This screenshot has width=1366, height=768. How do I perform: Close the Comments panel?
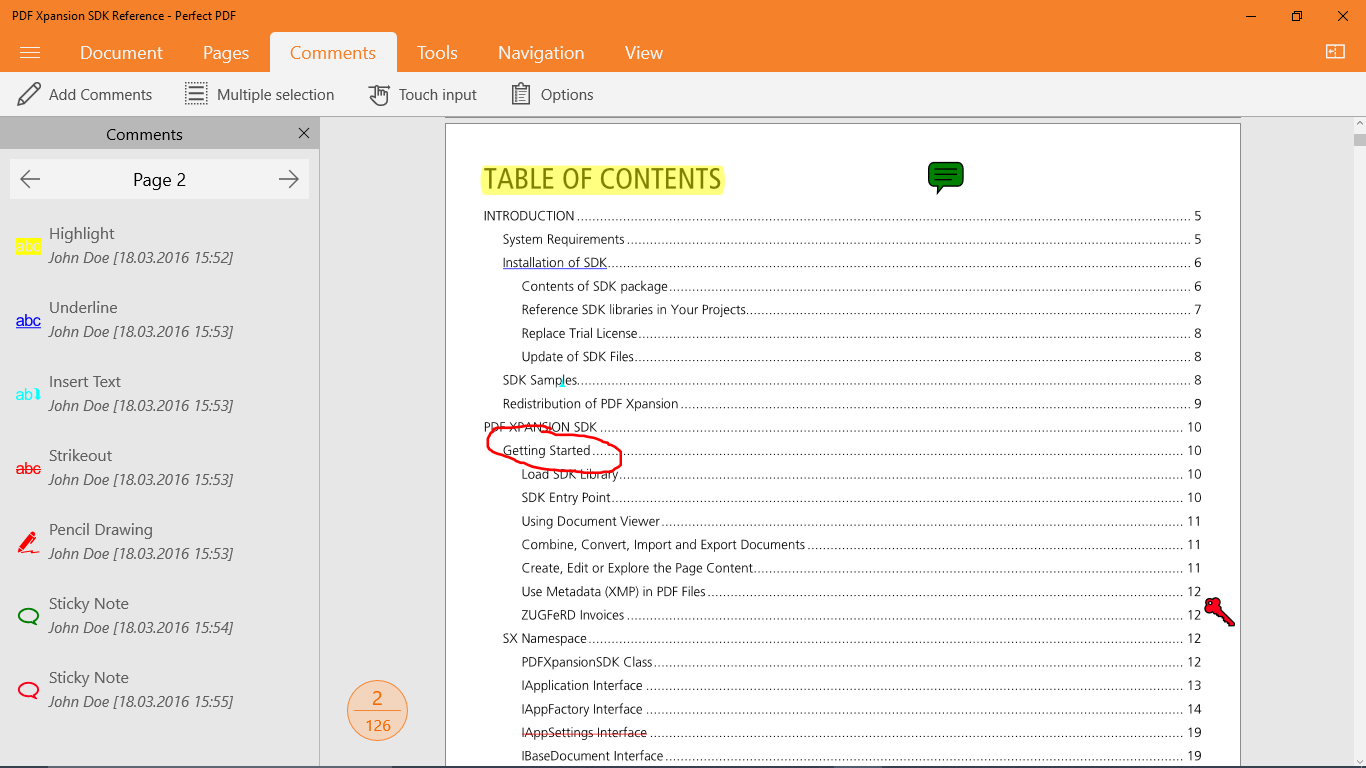(x=304, y=133)
